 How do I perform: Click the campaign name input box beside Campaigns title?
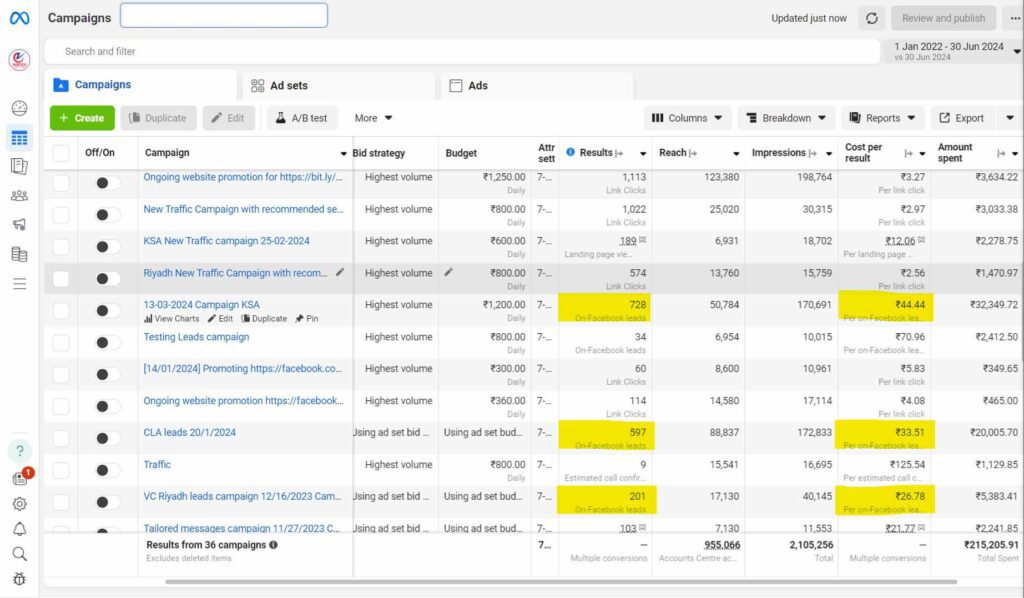pos(224,16)
